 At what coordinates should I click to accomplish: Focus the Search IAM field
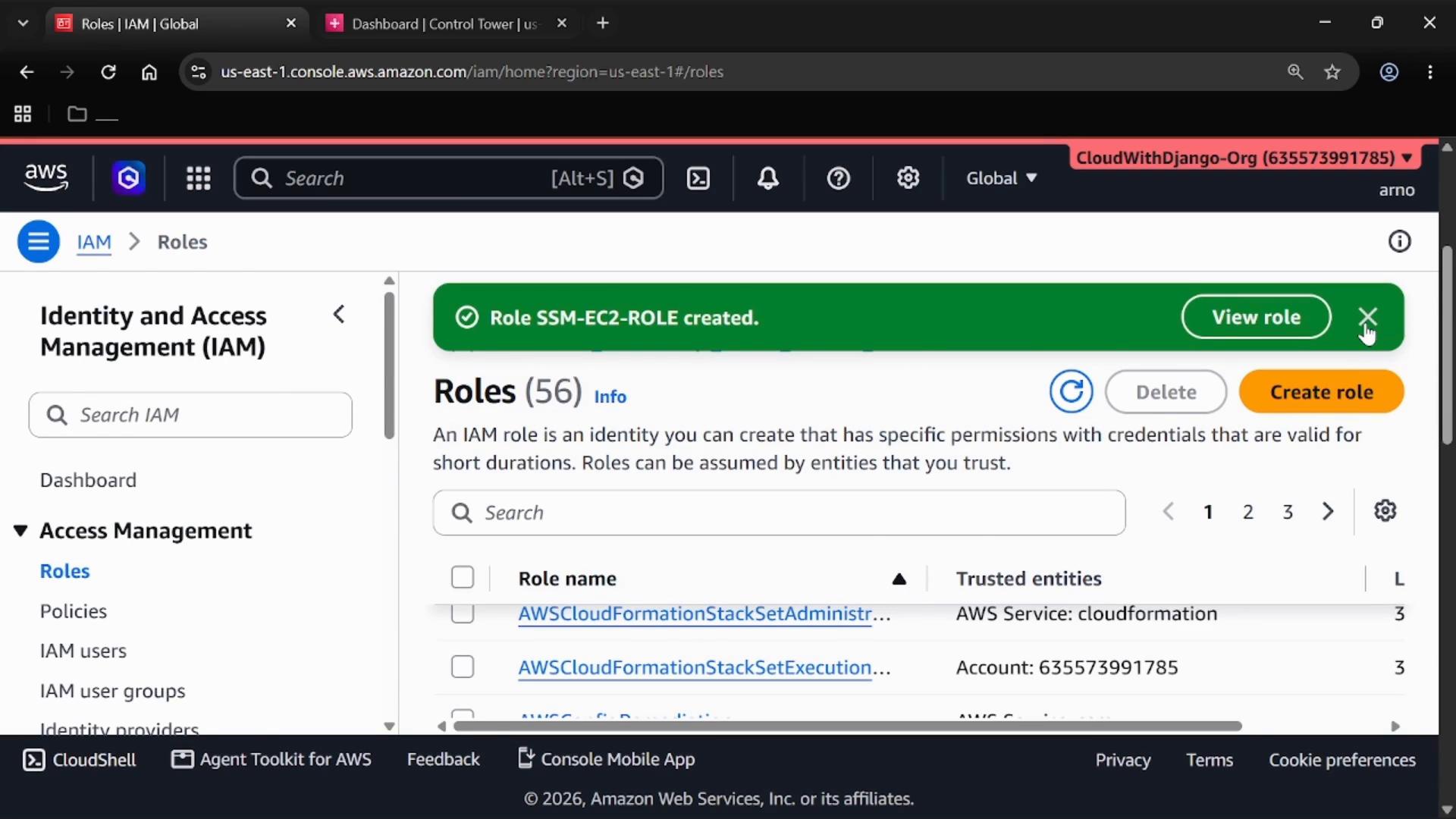tap(190, 415)
